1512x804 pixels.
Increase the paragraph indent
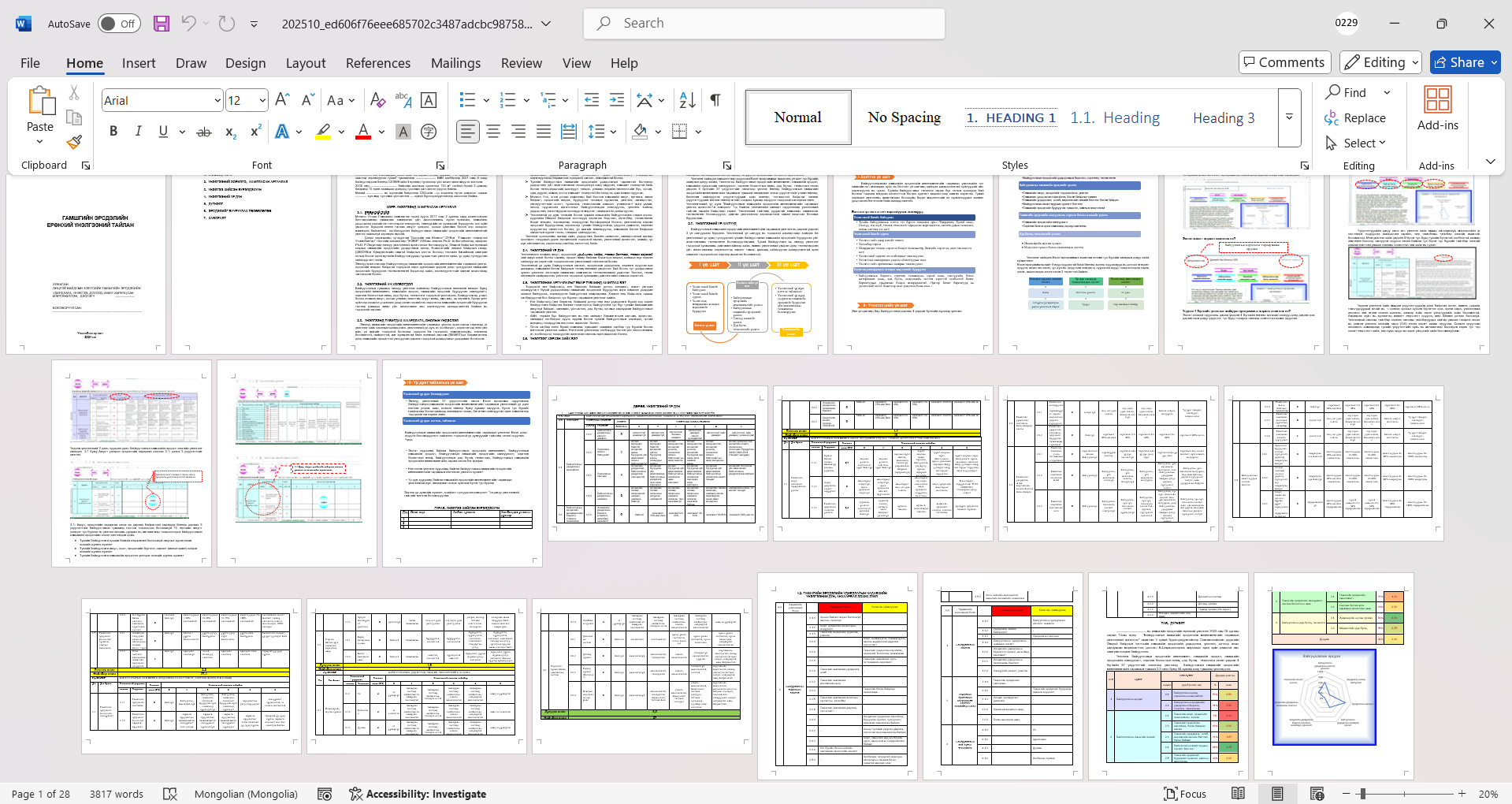point(617,100)
